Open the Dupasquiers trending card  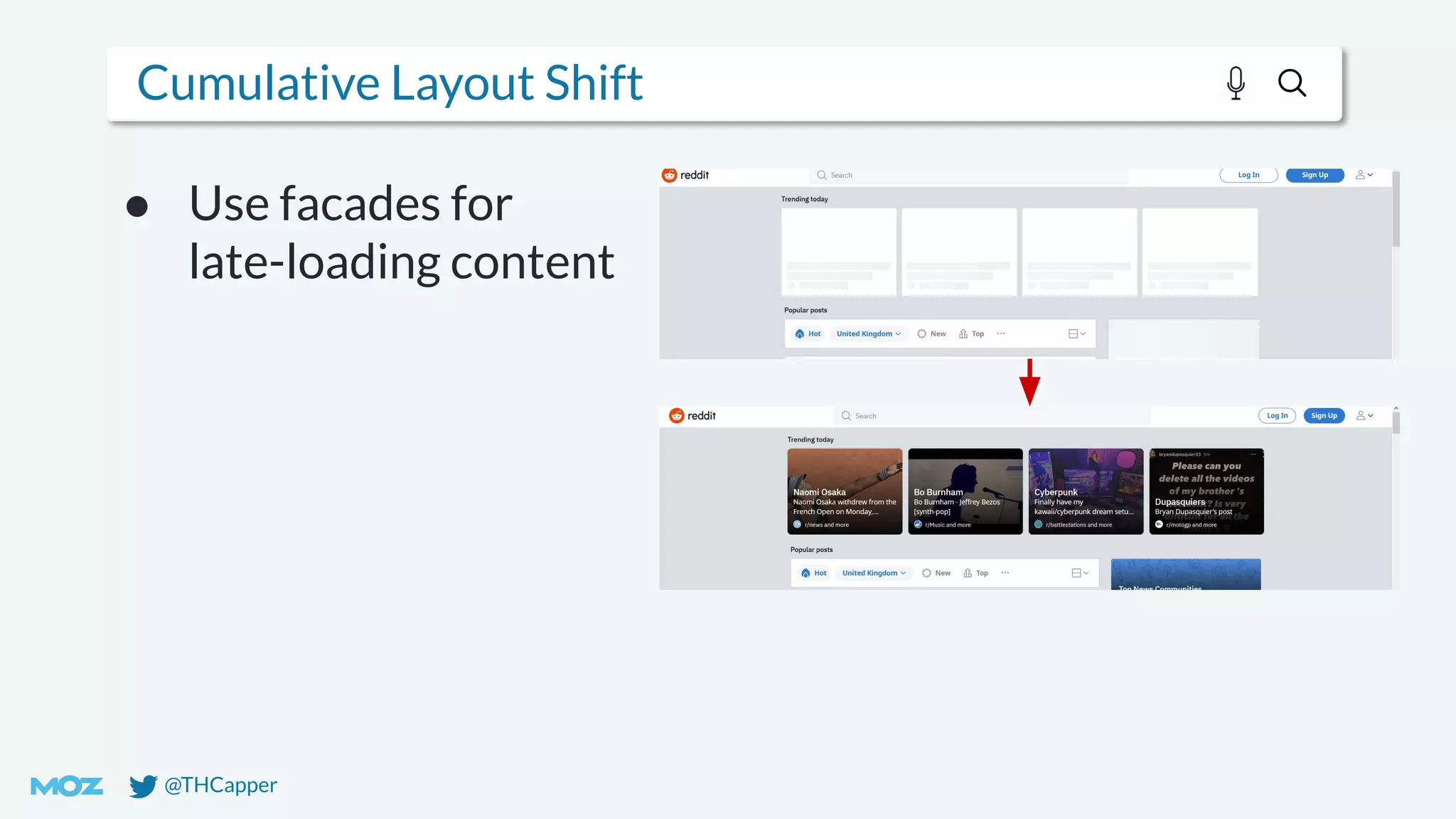1206,491
